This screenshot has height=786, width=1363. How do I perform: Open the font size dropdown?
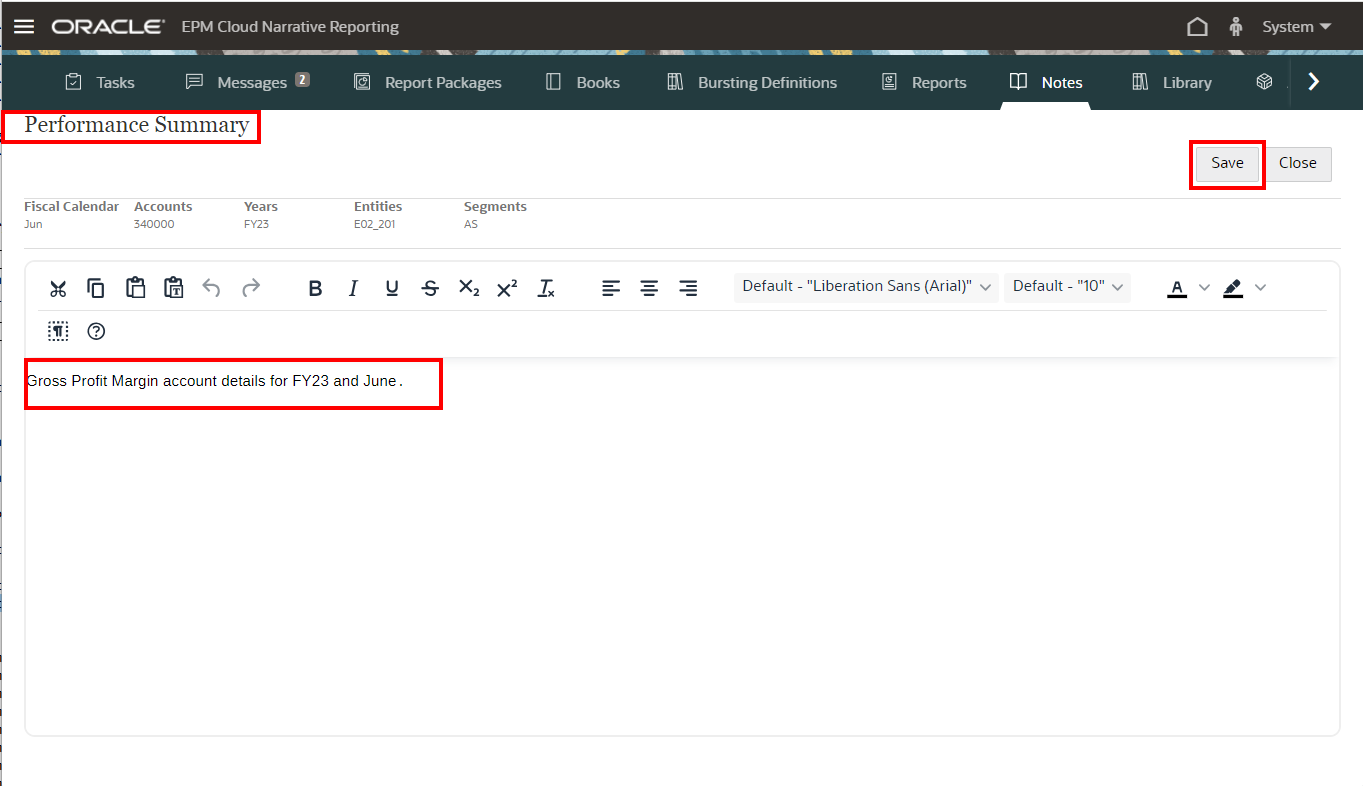1067,286
